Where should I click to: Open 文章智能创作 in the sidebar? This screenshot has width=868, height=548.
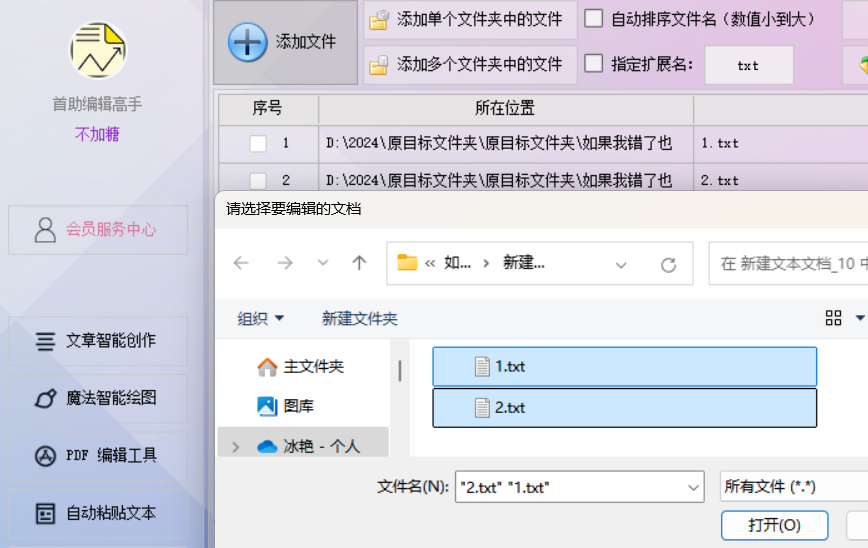(98, 341)
